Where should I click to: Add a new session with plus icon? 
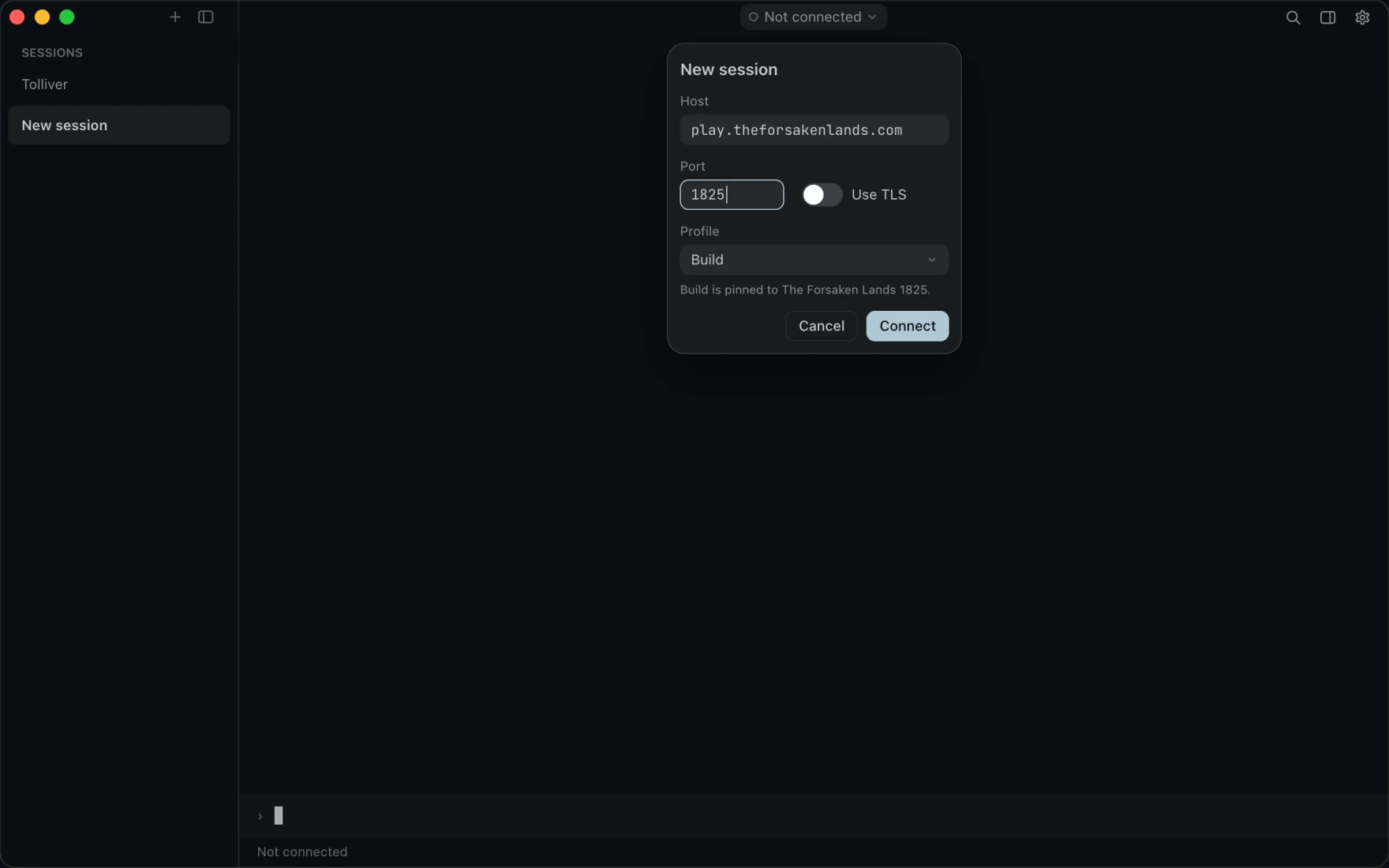tap(175, 17)
